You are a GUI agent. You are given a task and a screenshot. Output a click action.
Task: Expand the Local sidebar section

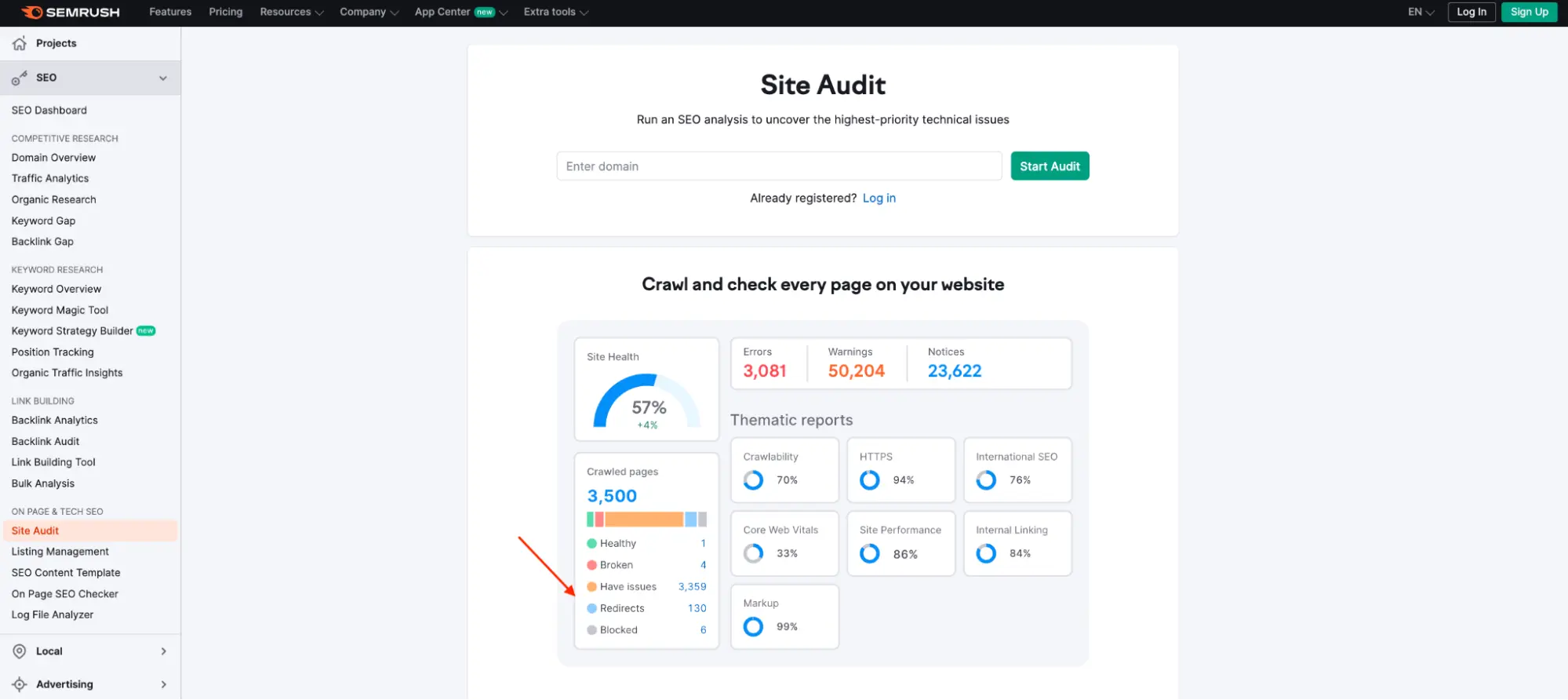pos(163,651)
